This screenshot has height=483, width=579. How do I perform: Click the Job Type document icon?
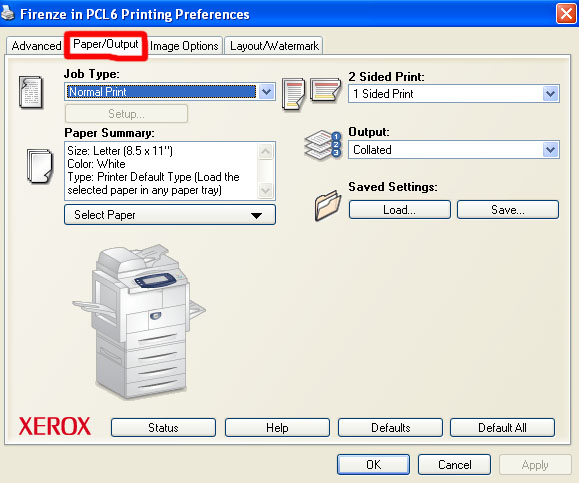(31, 92)
